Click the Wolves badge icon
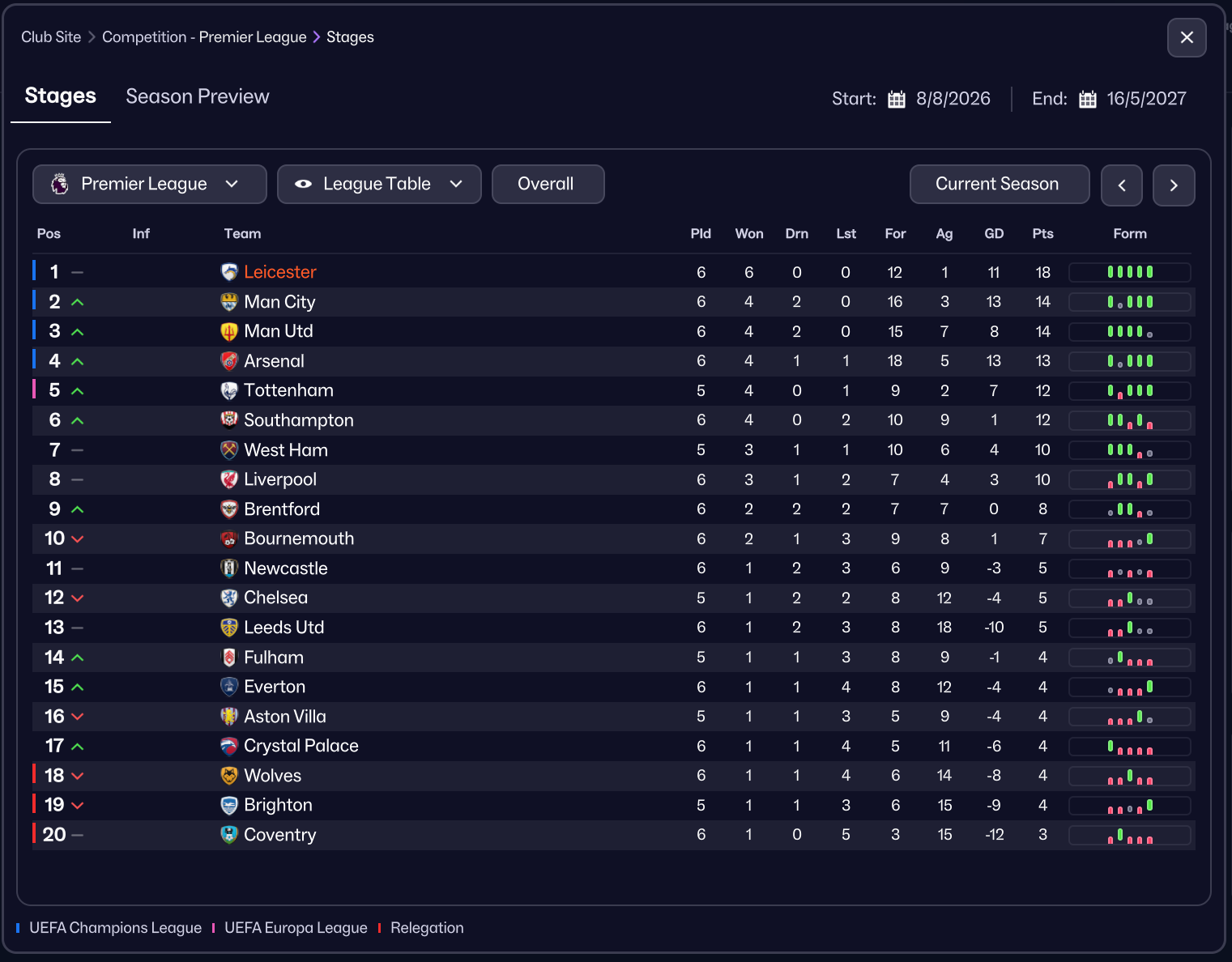Image resolution: width=1232 pixels, height=962 pixels. click(229, 776)
